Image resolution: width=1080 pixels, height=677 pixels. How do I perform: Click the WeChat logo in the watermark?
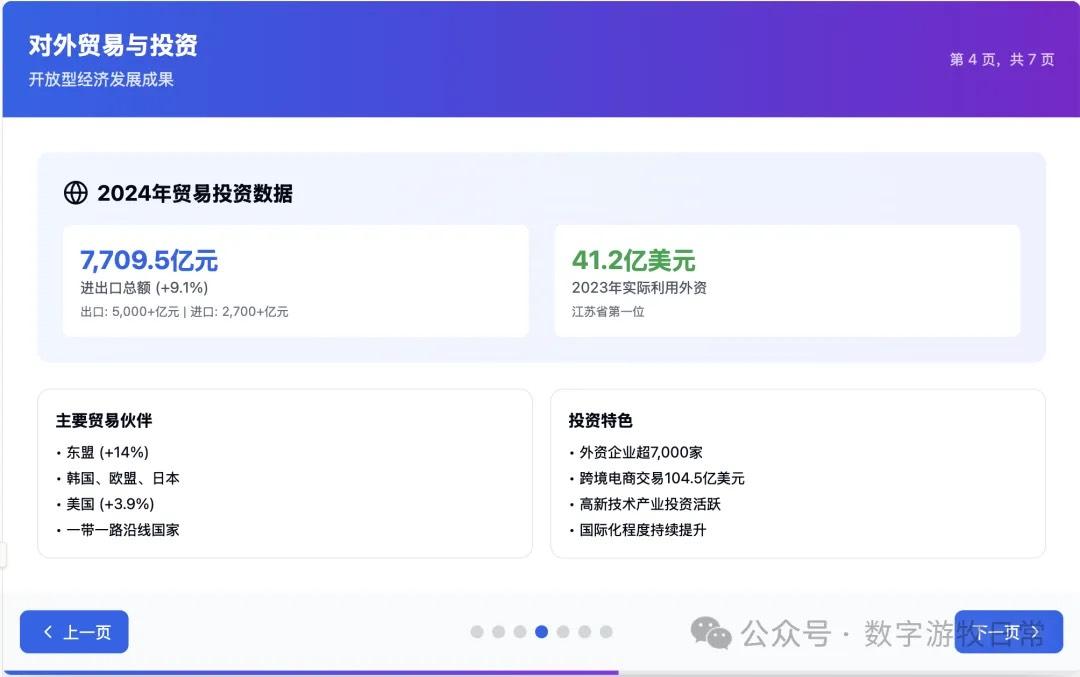click(x=711, y=632)
